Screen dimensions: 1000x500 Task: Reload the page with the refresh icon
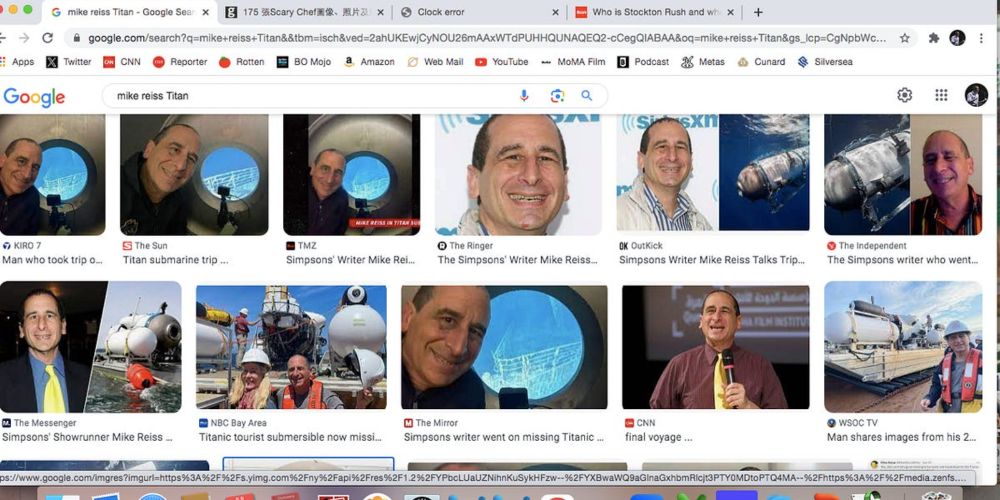tap(47, 38)
